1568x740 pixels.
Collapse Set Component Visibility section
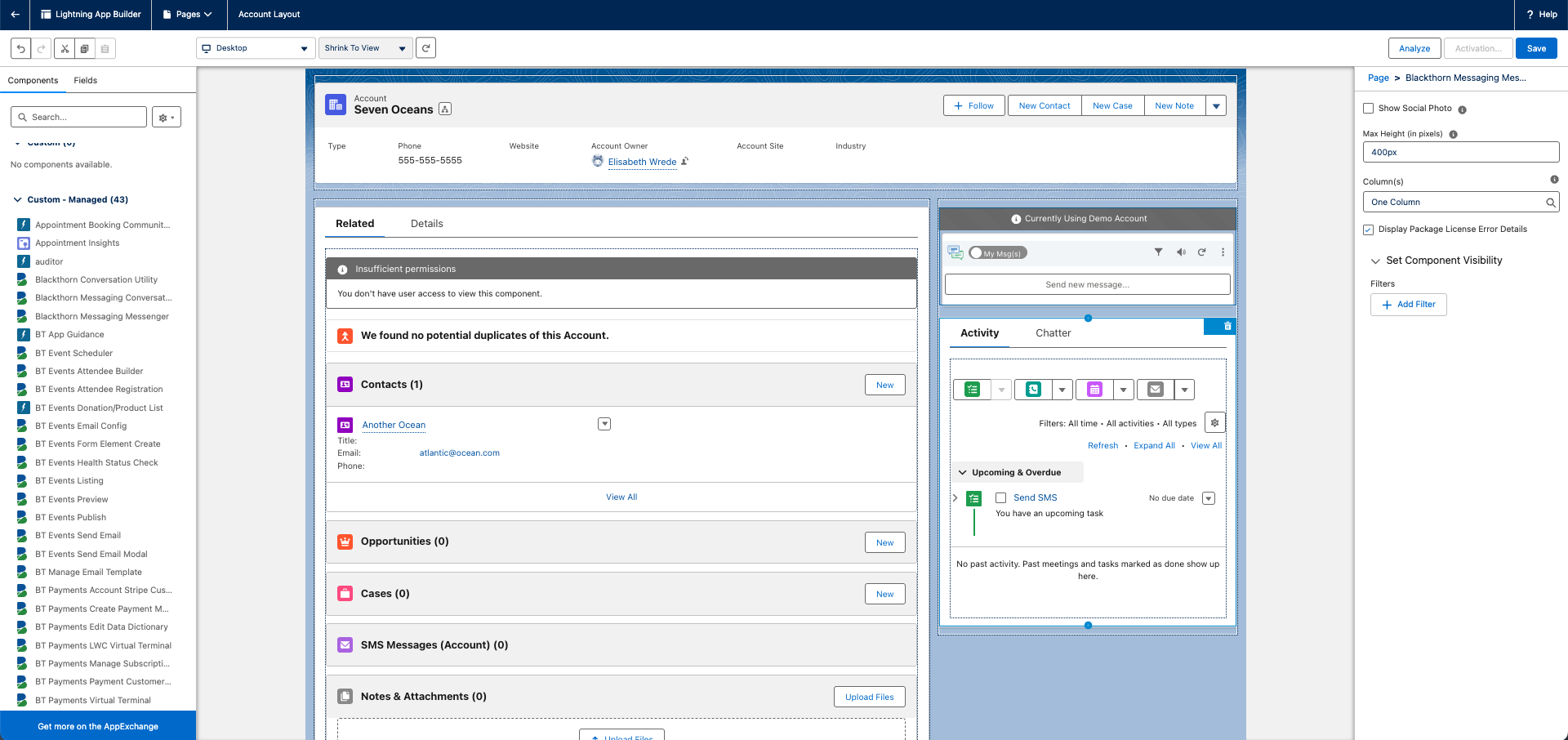(1375, 261)
